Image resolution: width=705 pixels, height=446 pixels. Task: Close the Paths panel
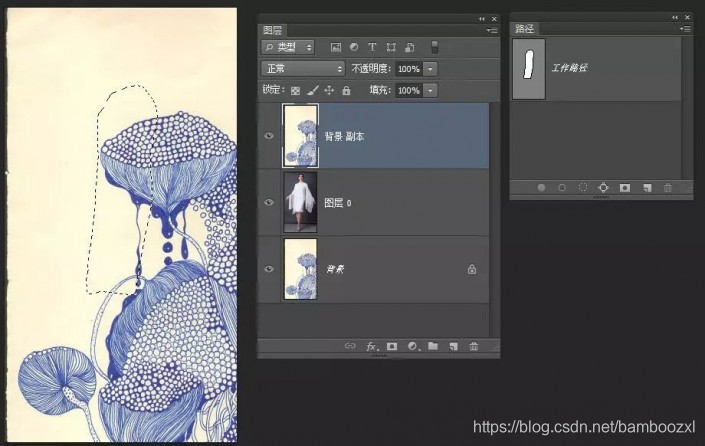pyautogui.click(x=687, y=17)
